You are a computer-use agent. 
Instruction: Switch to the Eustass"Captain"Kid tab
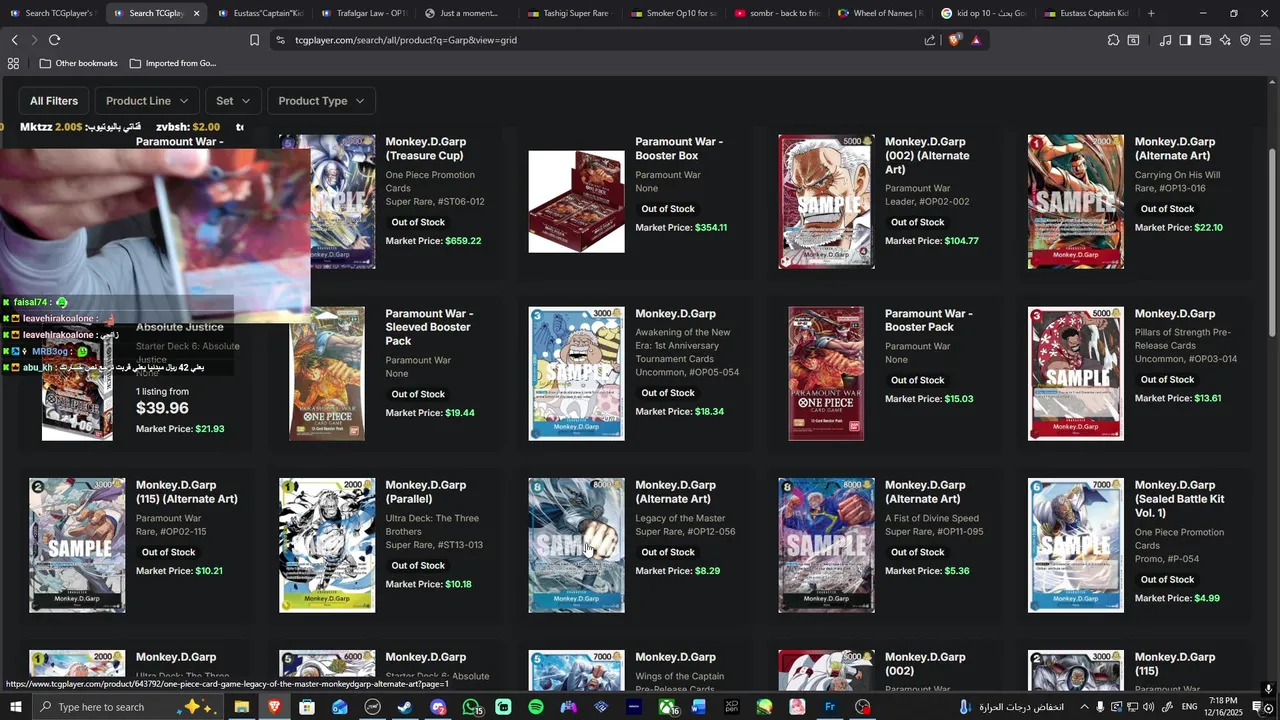(259, 13)
